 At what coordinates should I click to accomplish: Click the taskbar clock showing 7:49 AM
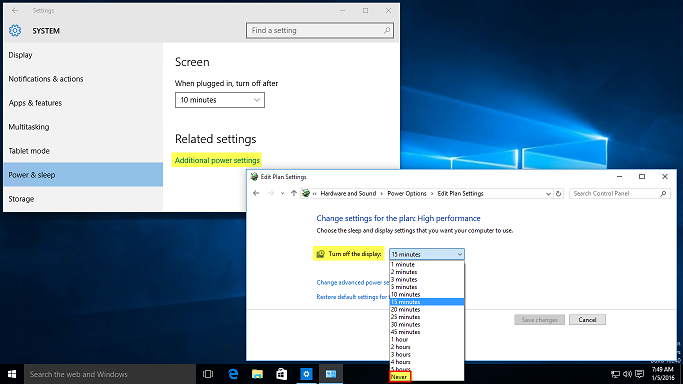point(663,374)
